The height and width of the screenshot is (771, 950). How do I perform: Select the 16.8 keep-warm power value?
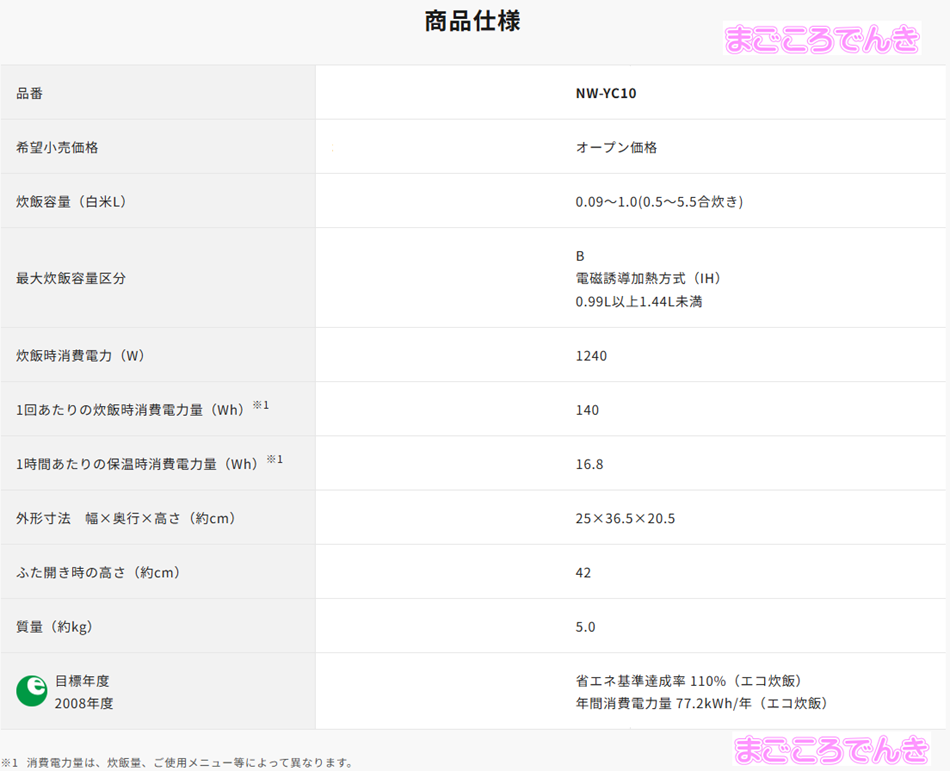click(589, 464)
